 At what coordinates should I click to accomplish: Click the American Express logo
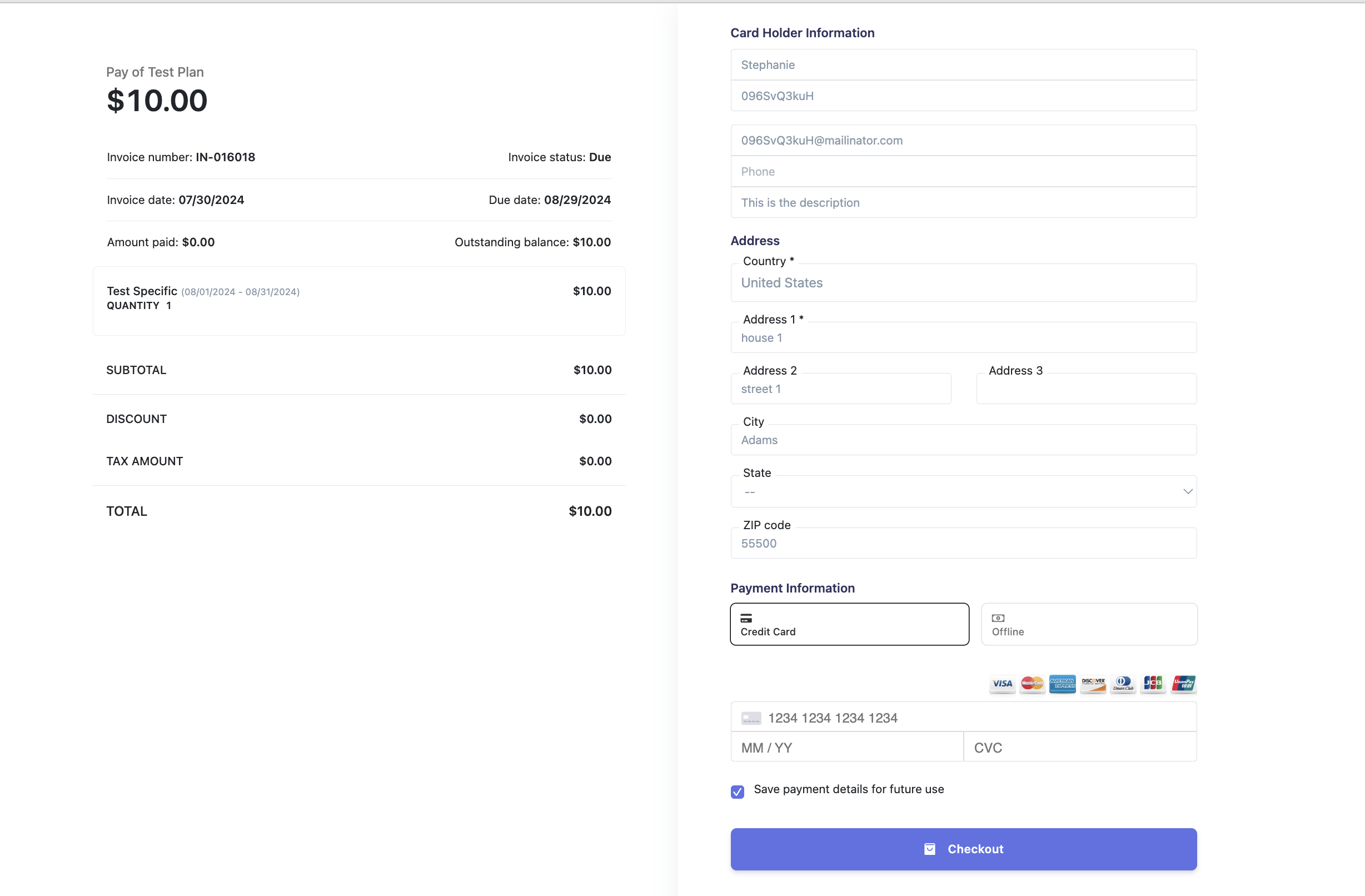(1062, 684)
